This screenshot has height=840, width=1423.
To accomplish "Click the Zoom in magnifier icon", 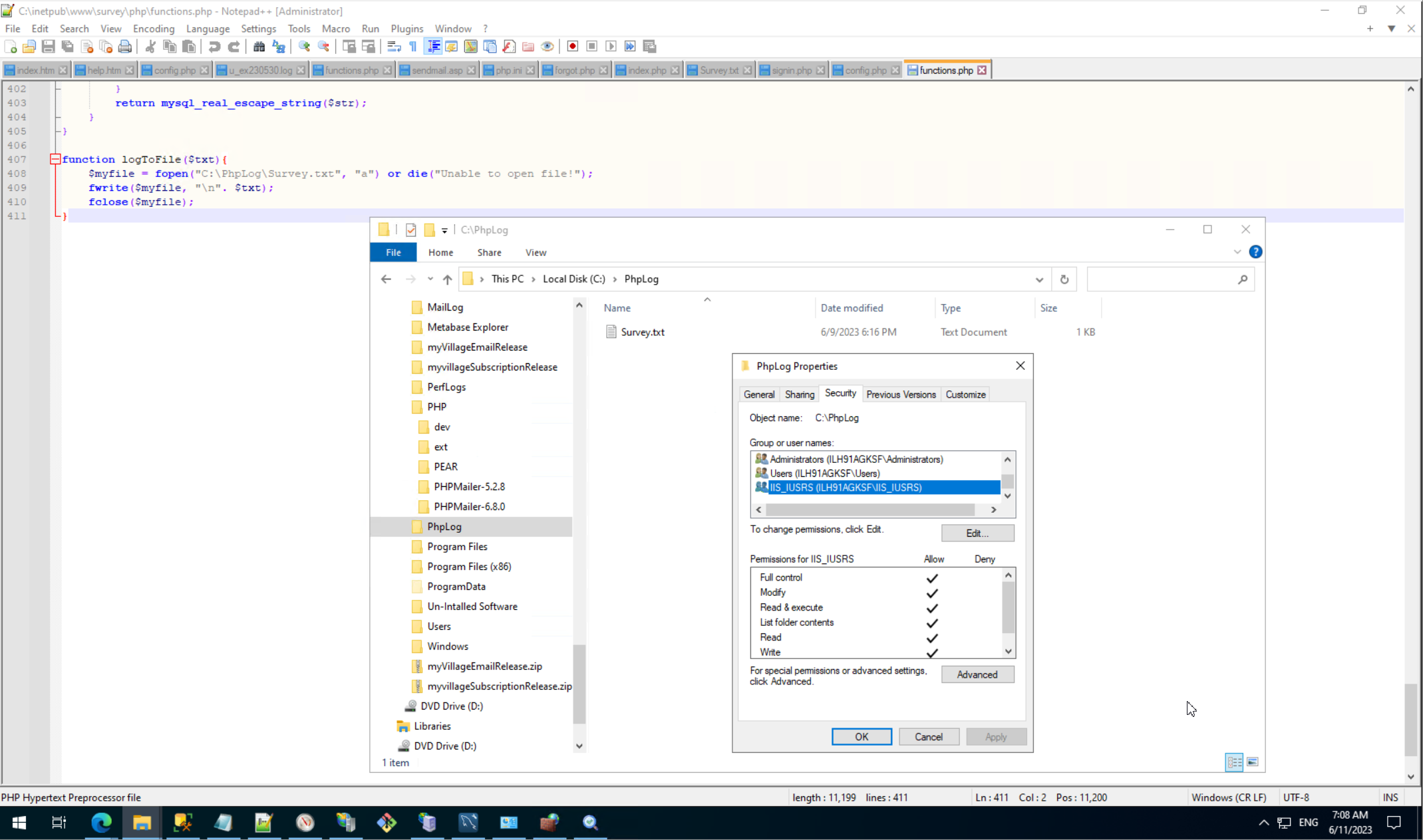I will [304, 47].
